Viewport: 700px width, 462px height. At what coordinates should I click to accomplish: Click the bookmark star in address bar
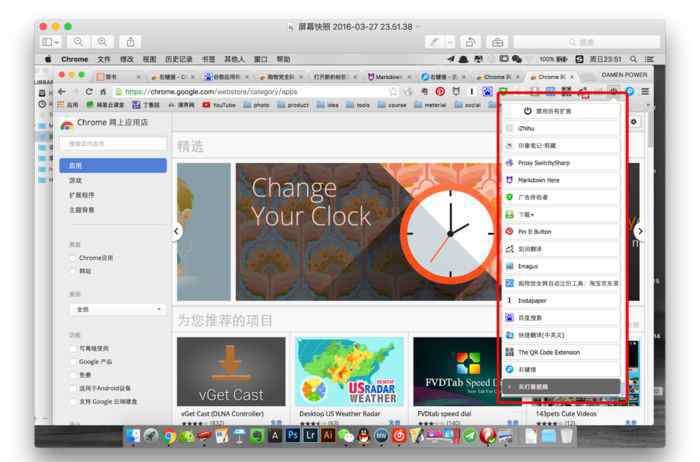393,92
